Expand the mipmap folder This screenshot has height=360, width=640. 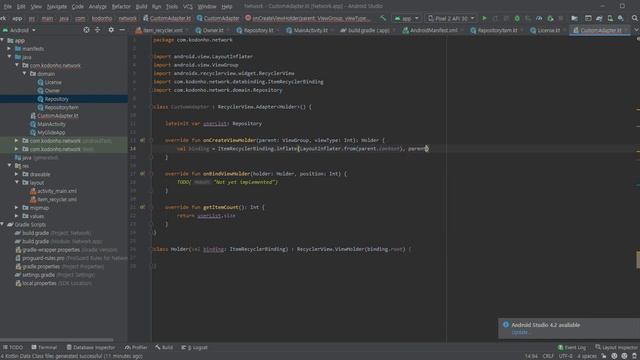17,208
